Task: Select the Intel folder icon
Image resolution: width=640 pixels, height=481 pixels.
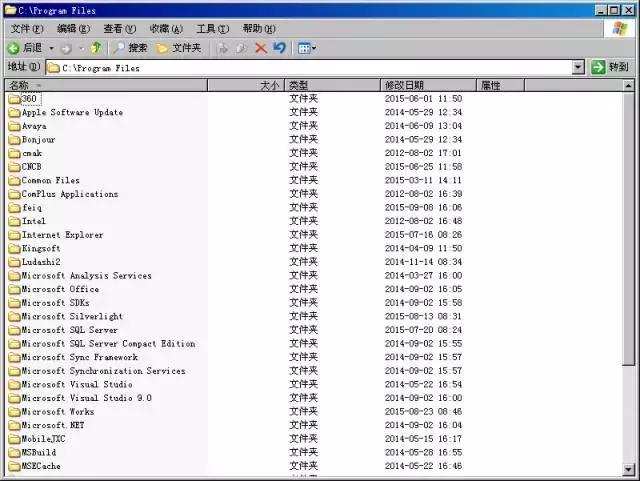Action: coord(14,221)
